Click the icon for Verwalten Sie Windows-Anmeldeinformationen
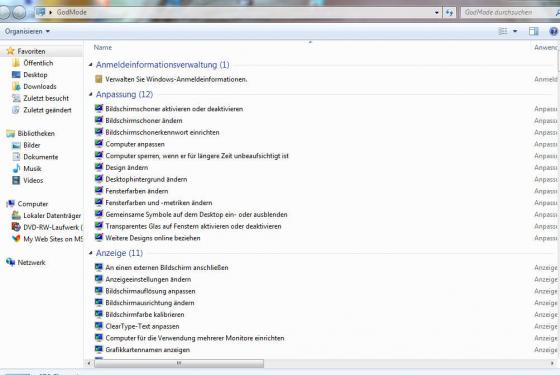This screenshot has width=560, height=375. point(99,79)
